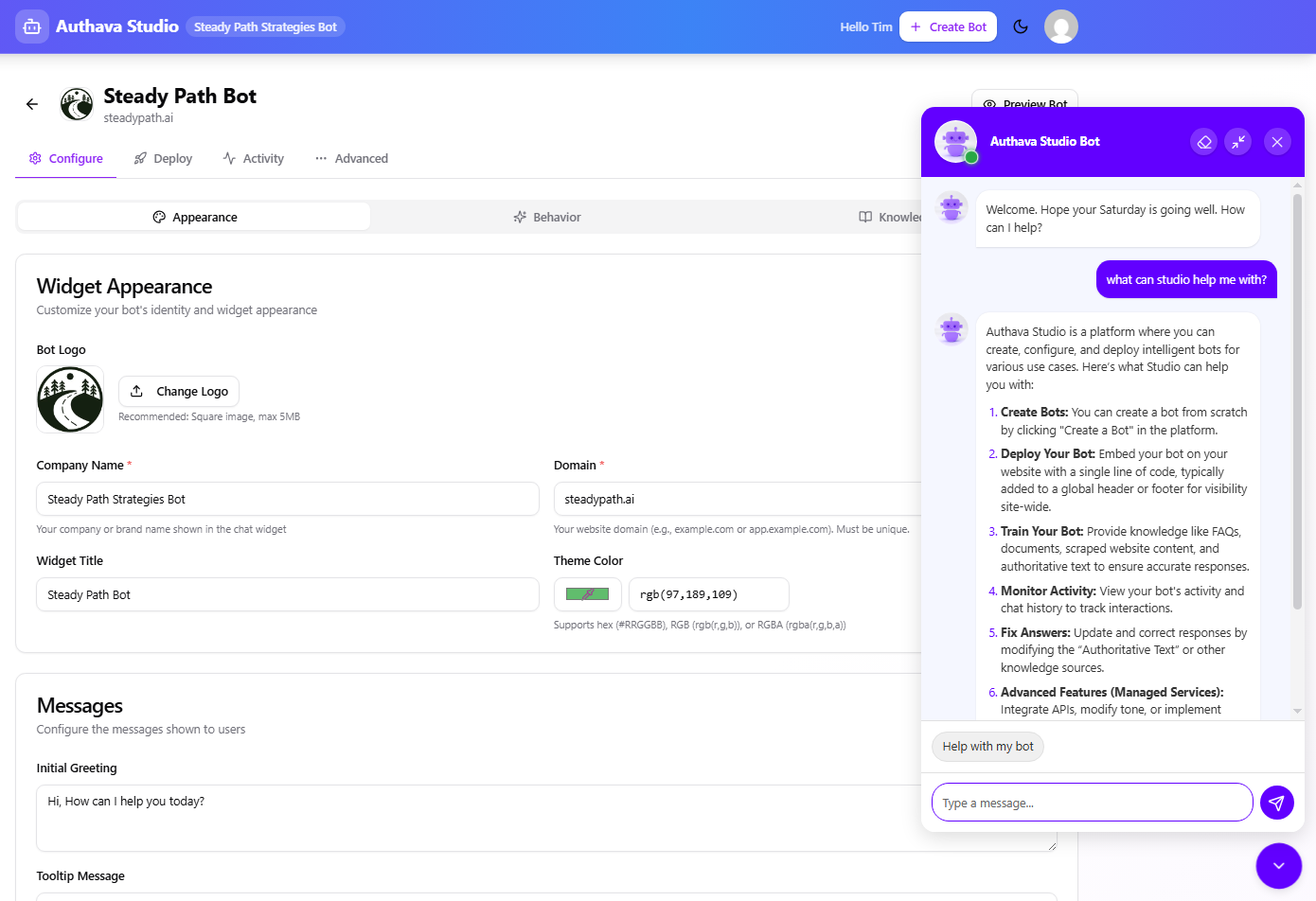This screenshot has height=901, width=1316.
Task: Click the Create Bot button
Action: tap(948, 26)
